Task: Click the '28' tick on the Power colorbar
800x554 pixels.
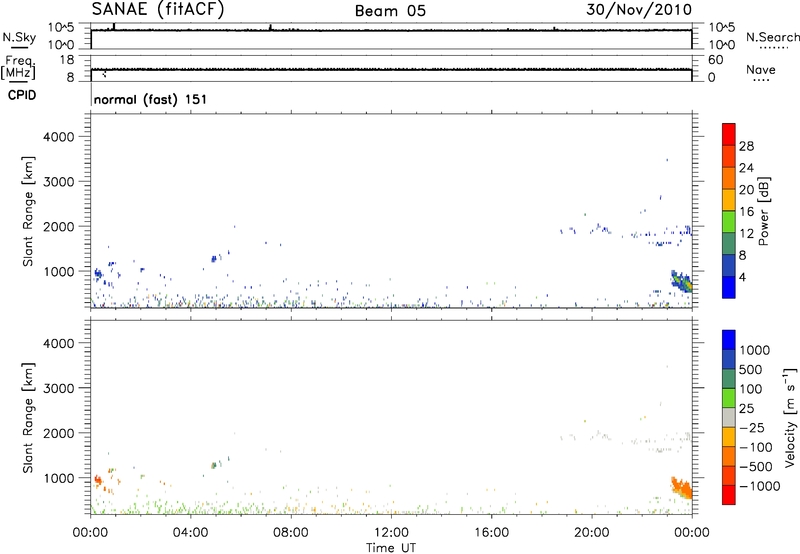Action: 746,146
